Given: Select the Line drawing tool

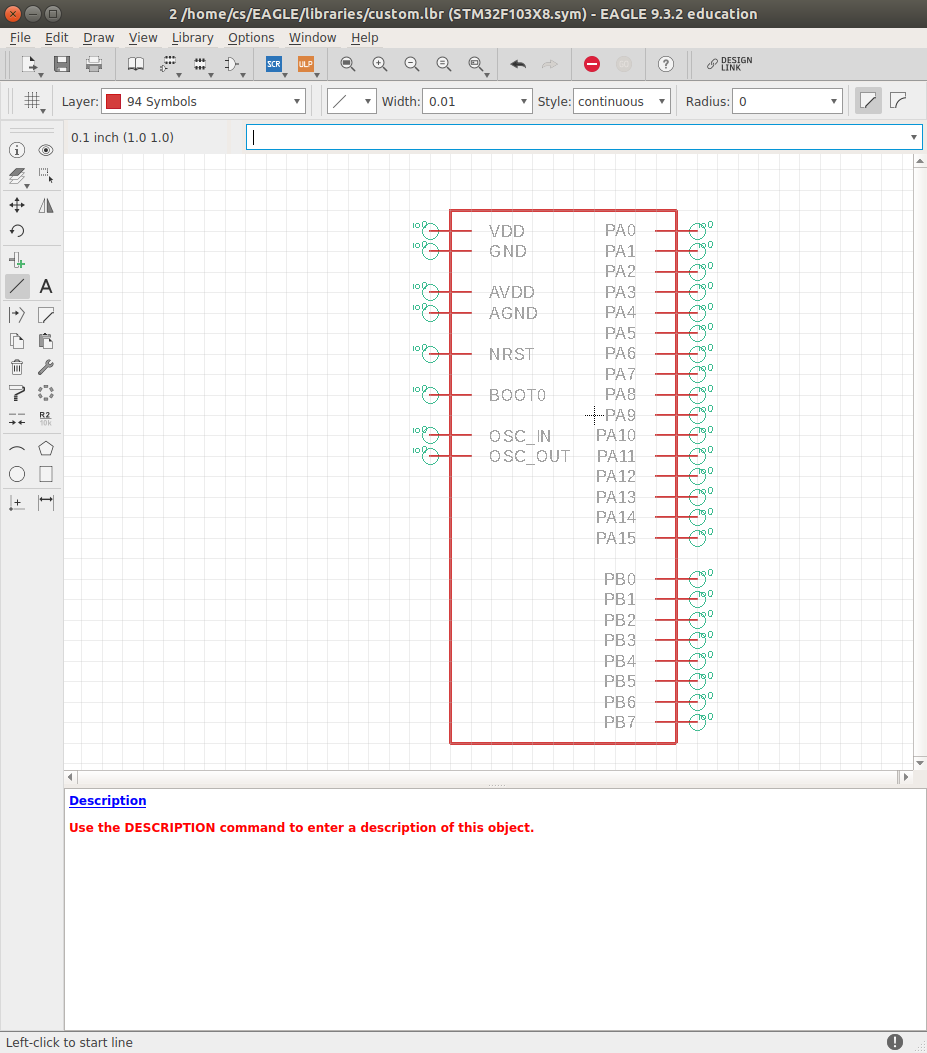Looking at the screenshot, I should click(17, 287).
